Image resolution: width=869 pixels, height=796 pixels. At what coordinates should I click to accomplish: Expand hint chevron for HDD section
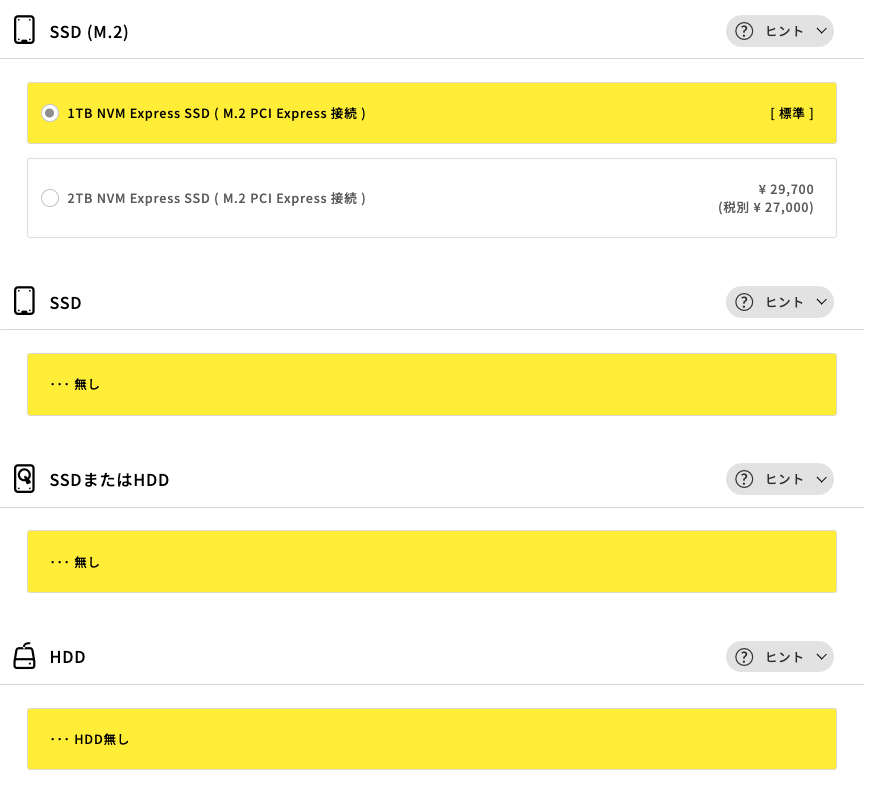(821, 657)
